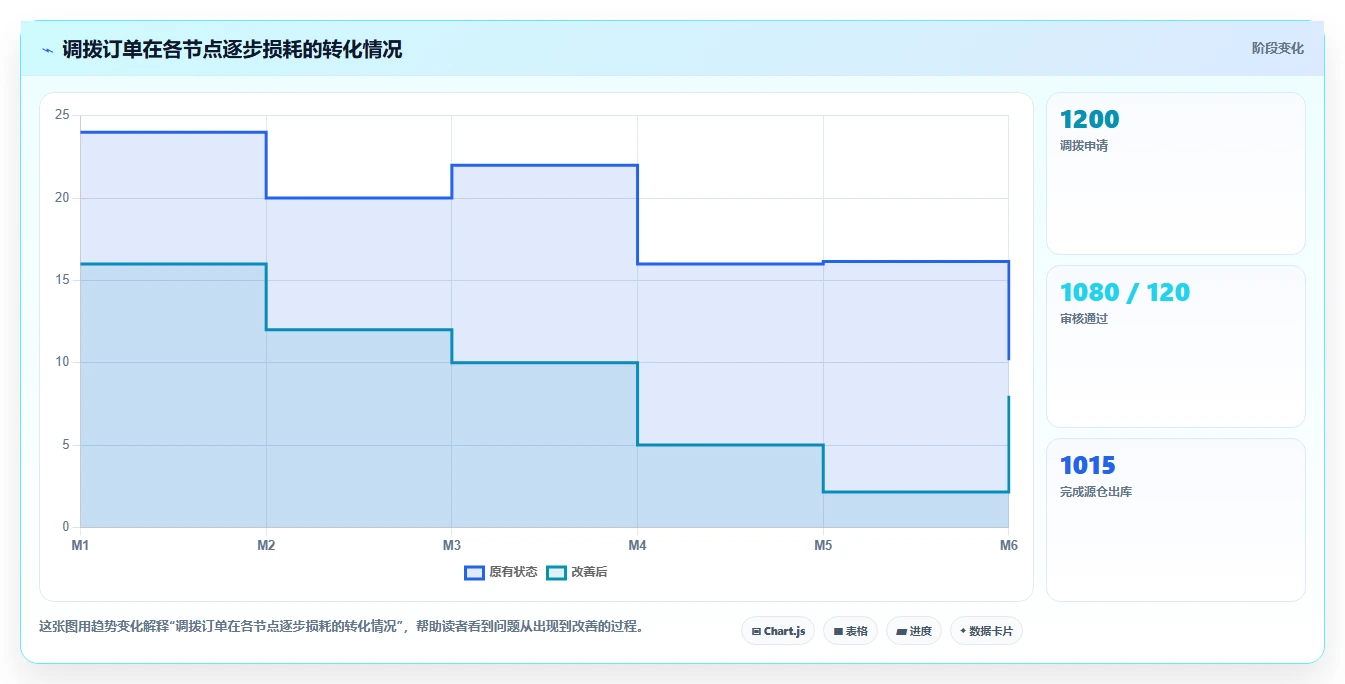Image resolution: width=1345 pixels, height=684 pixels.
Task: Click the 审核通过 card caption
Action: coord(1084,319)
